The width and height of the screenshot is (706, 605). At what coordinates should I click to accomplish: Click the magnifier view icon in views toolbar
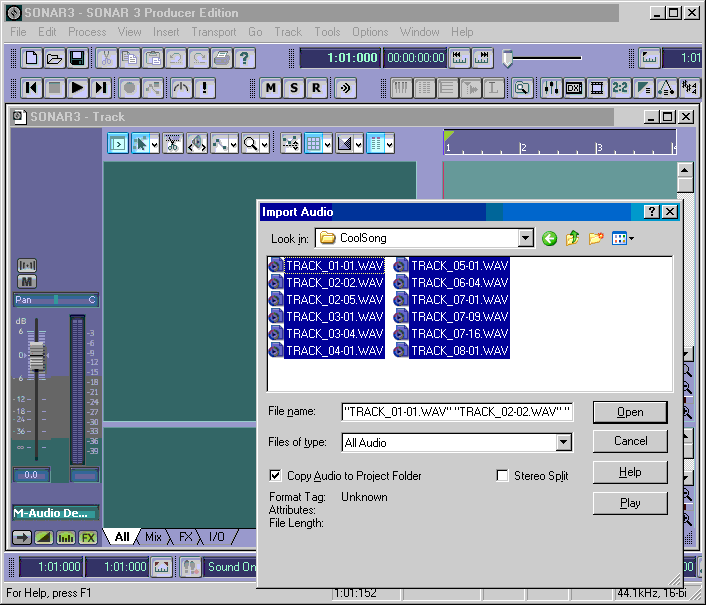pyautogui.click(x=522, y=88)
